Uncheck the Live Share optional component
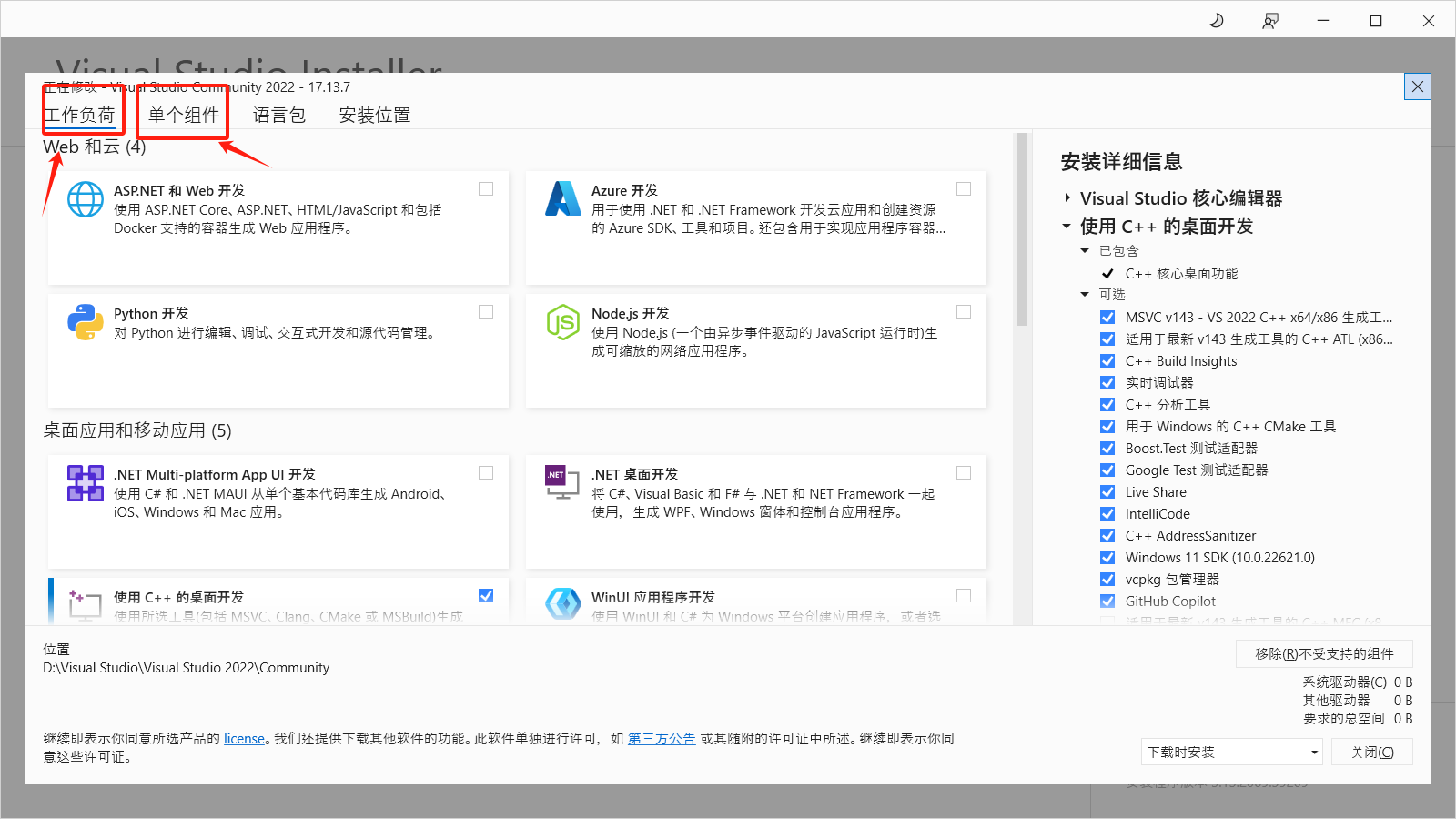This screenshot has width=1456, height=819. [1107, 492]
